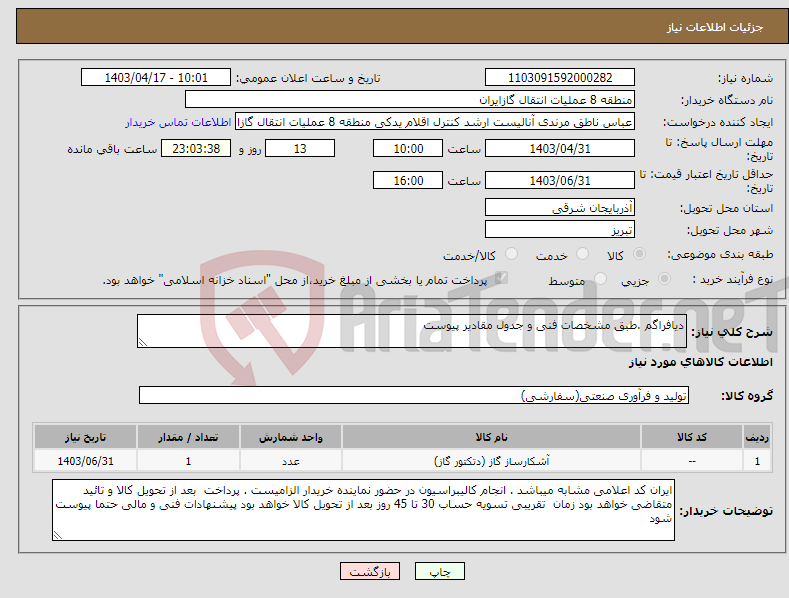Screen dimensions: 789x598
Task: Select the کالا/خدمت radio button
Action: (x=511, y=254)
